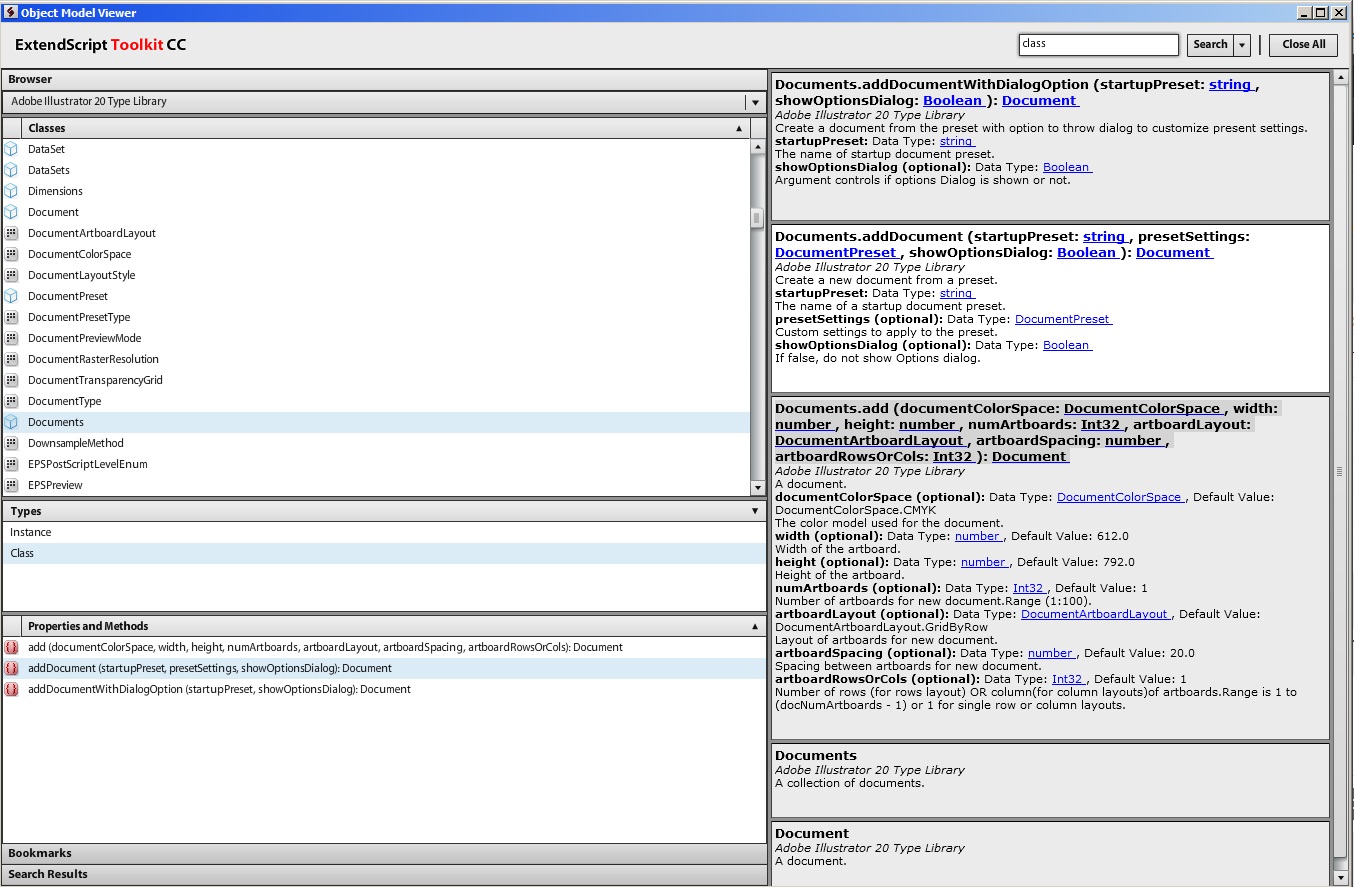Expand the Search Results panel
1354x887 pixels.
click(384, 874)
